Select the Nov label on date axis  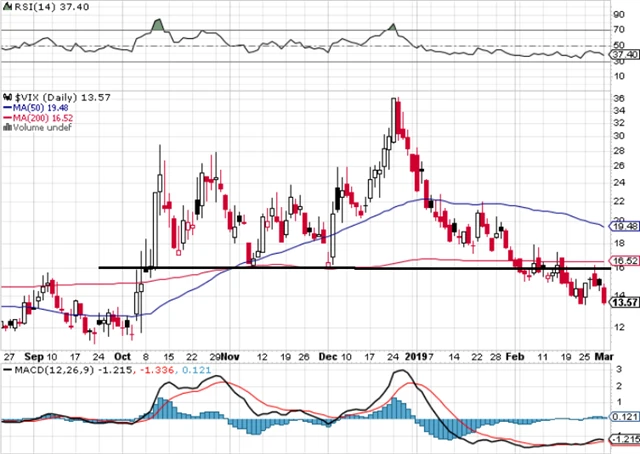pyautogui.click(x=231, y=355)
